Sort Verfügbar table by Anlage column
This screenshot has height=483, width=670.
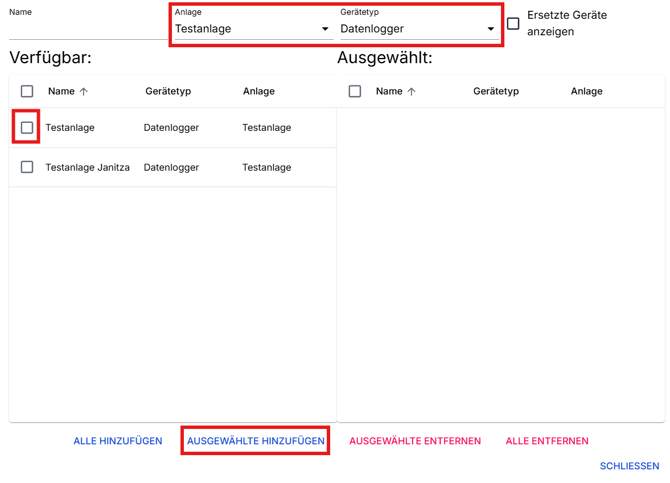pyautogui.click(x=258, y=91)
